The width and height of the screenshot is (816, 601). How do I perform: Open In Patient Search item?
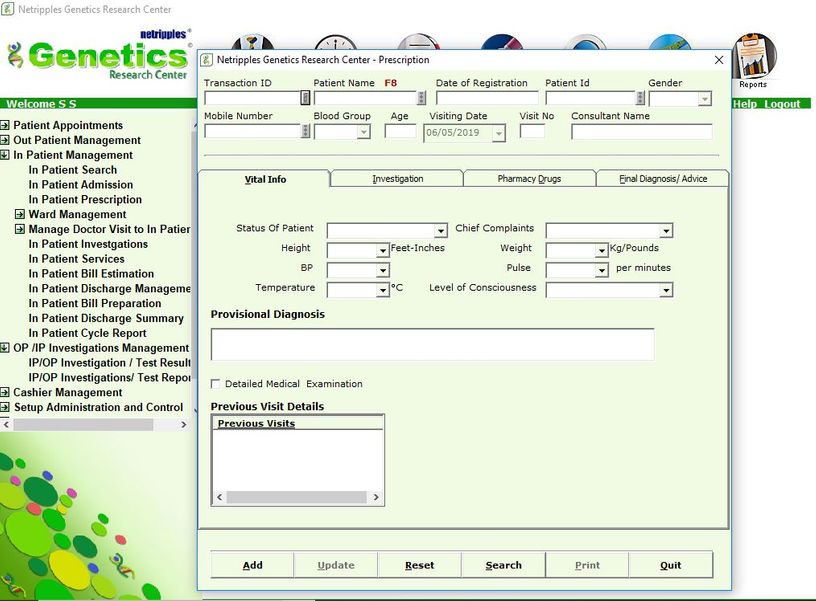73,170
